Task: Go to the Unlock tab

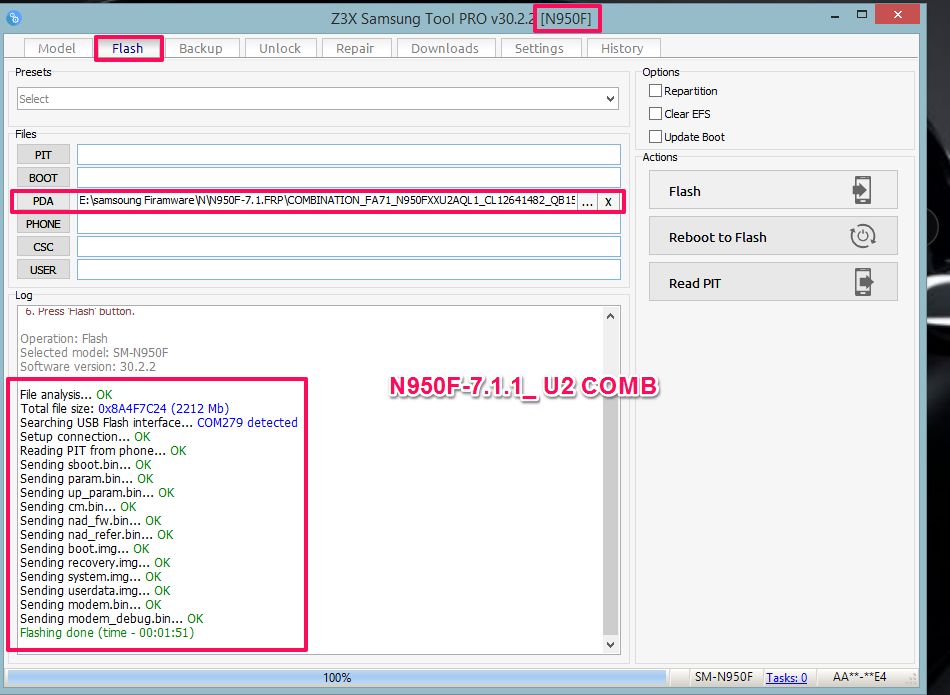Action: (280, 48)
